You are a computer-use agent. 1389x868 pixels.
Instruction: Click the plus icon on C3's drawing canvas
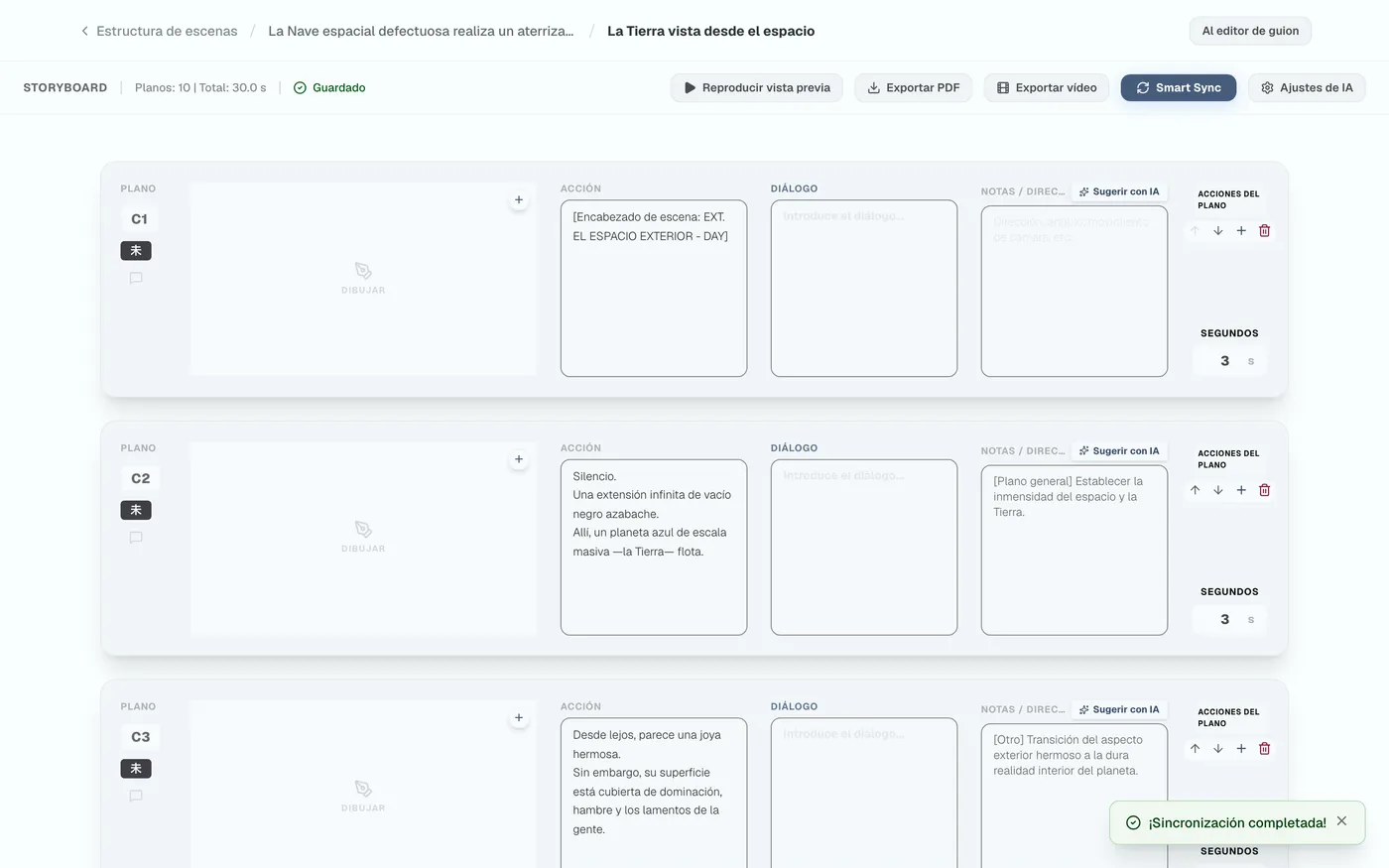tap(519, 717)
